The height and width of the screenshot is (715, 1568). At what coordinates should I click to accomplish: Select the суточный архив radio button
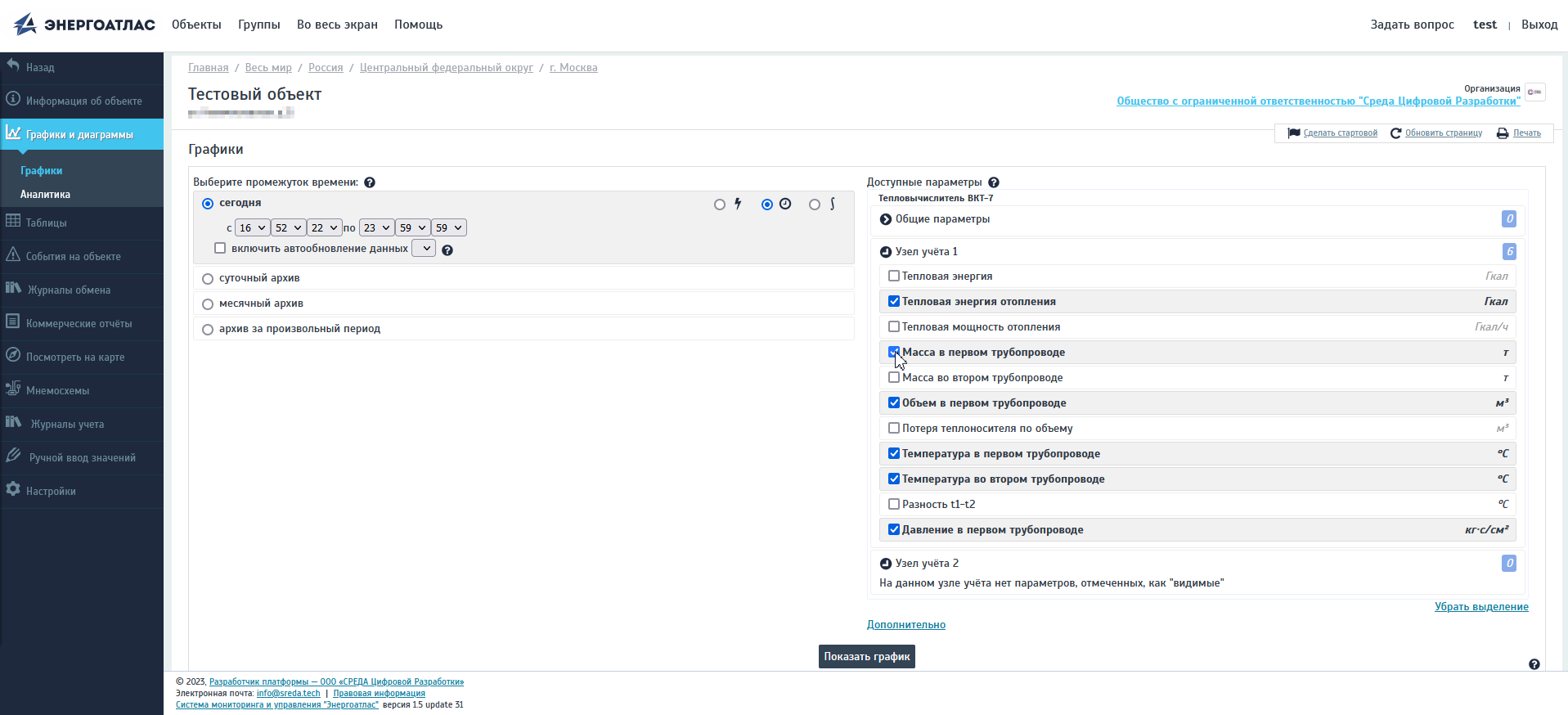click(208, 279)
